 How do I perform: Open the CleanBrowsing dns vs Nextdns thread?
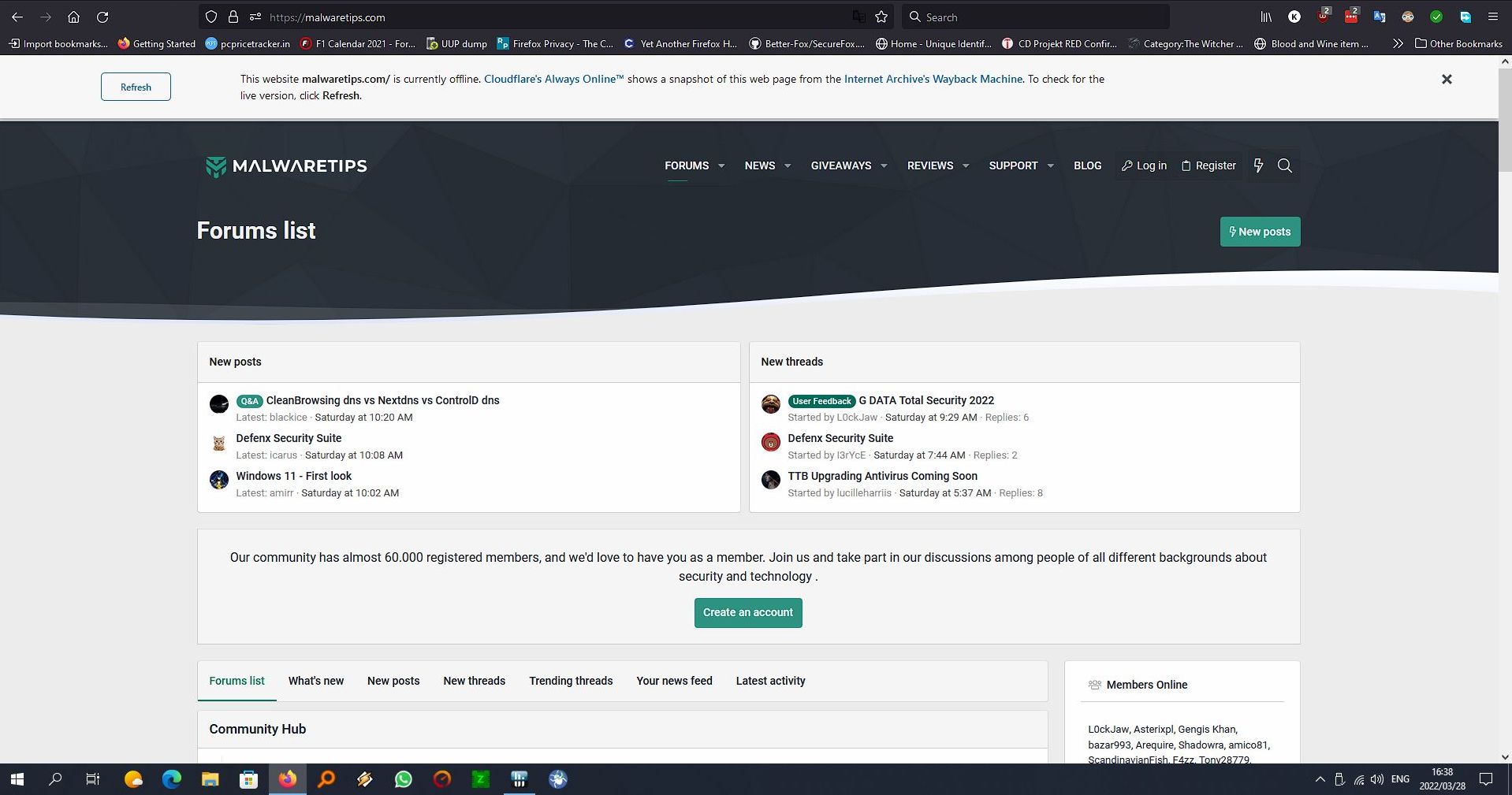pyautogui.click(x=382, y=400)
